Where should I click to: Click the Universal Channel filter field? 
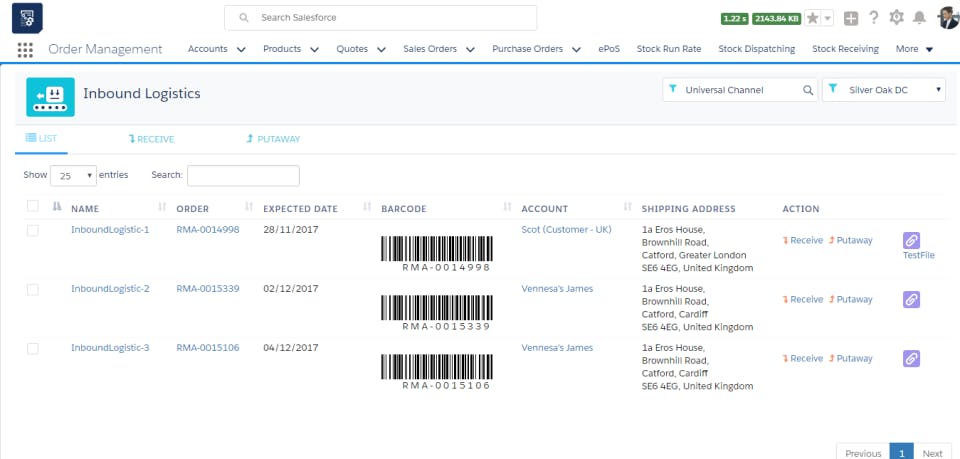740,90
